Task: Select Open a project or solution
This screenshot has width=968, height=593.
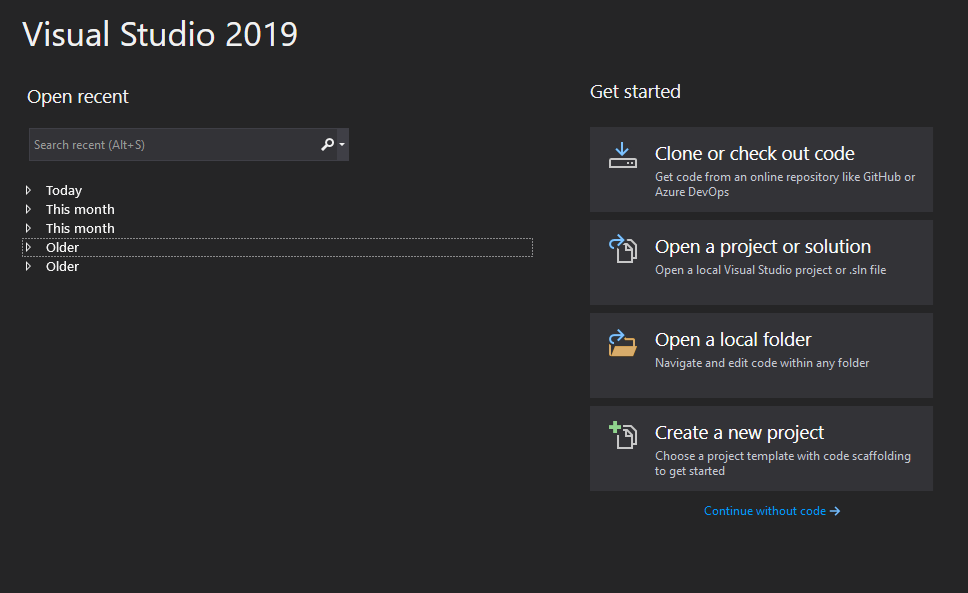Action: coord(762,247)
